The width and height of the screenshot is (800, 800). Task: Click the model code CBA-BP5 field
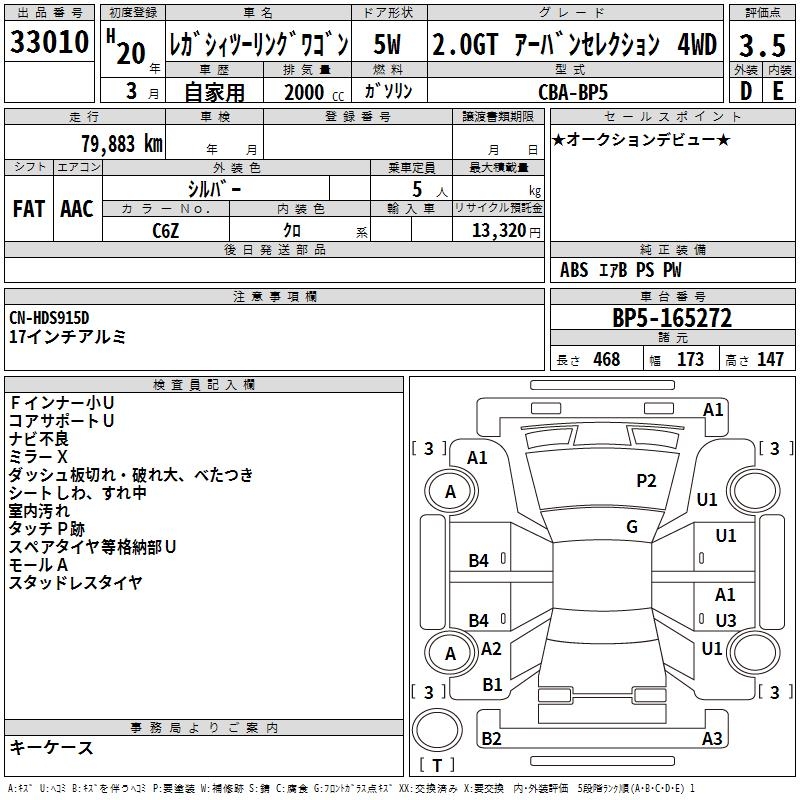(x=575, y=91)
